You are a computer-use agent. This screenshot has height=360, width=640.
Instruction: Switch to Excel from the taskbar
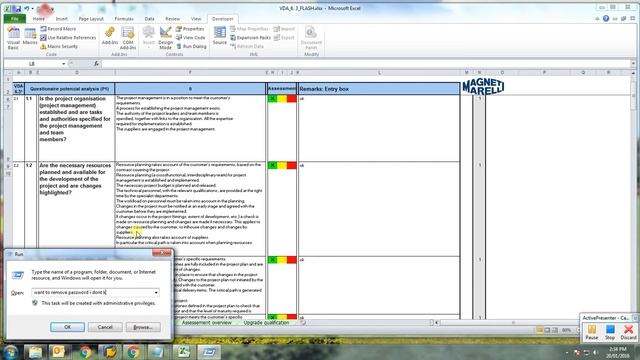pos(184,351)
